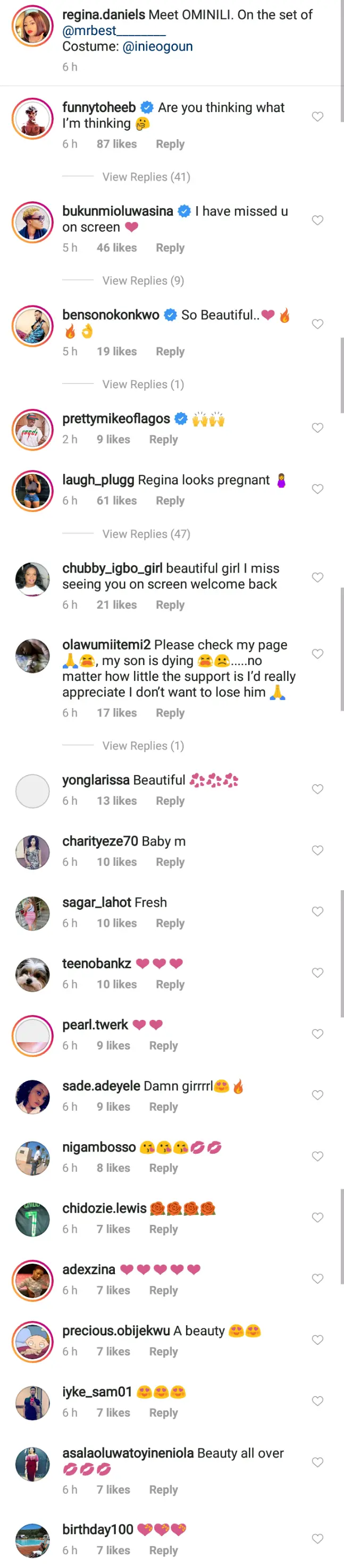Image resolution: width=344 pixels, height=1568 pixels.
Task: Reply to olawumiitemi2's comment
Action: click(x=170, y=713)
